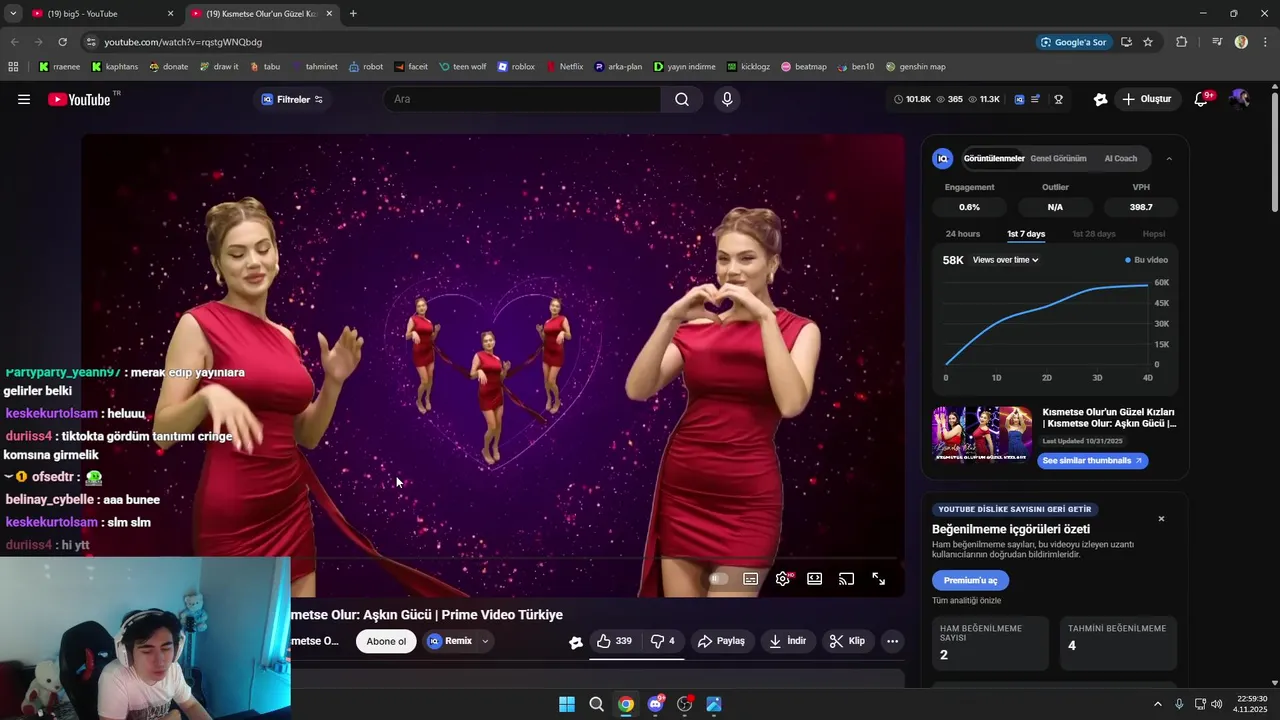Open Chrome tab search dropdown
Viewport: 1280px width, 720px height.
point(13,13)
